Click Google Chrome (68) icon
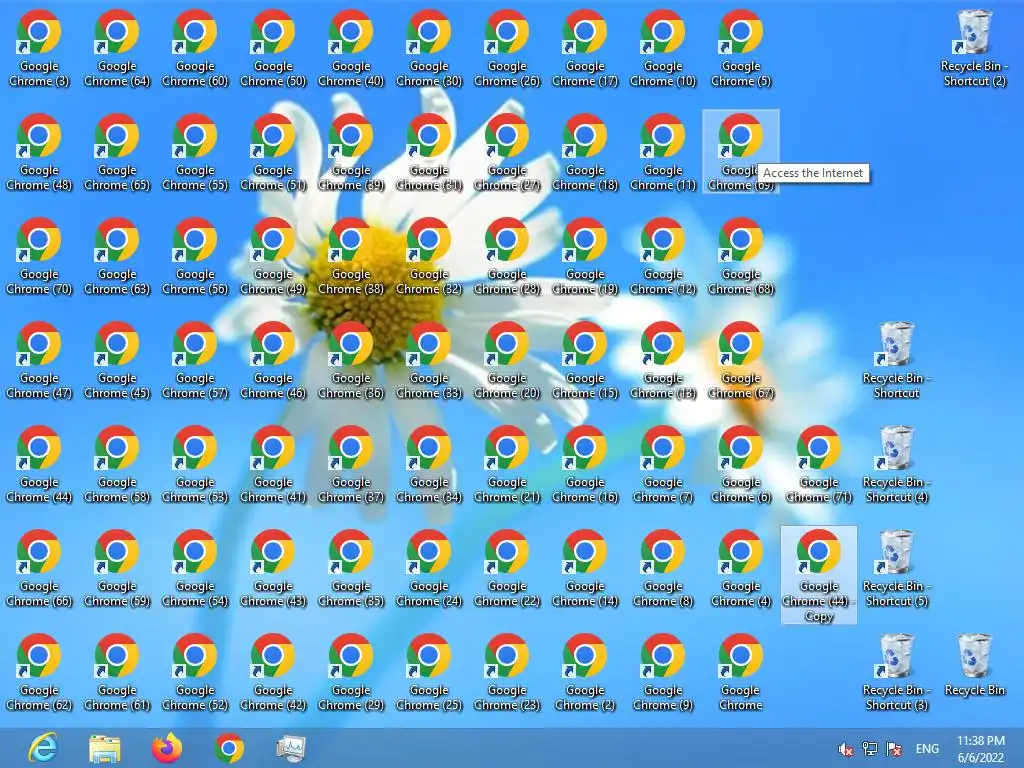Viewport: 1024px width, 768px height. (x=741, y=256)
